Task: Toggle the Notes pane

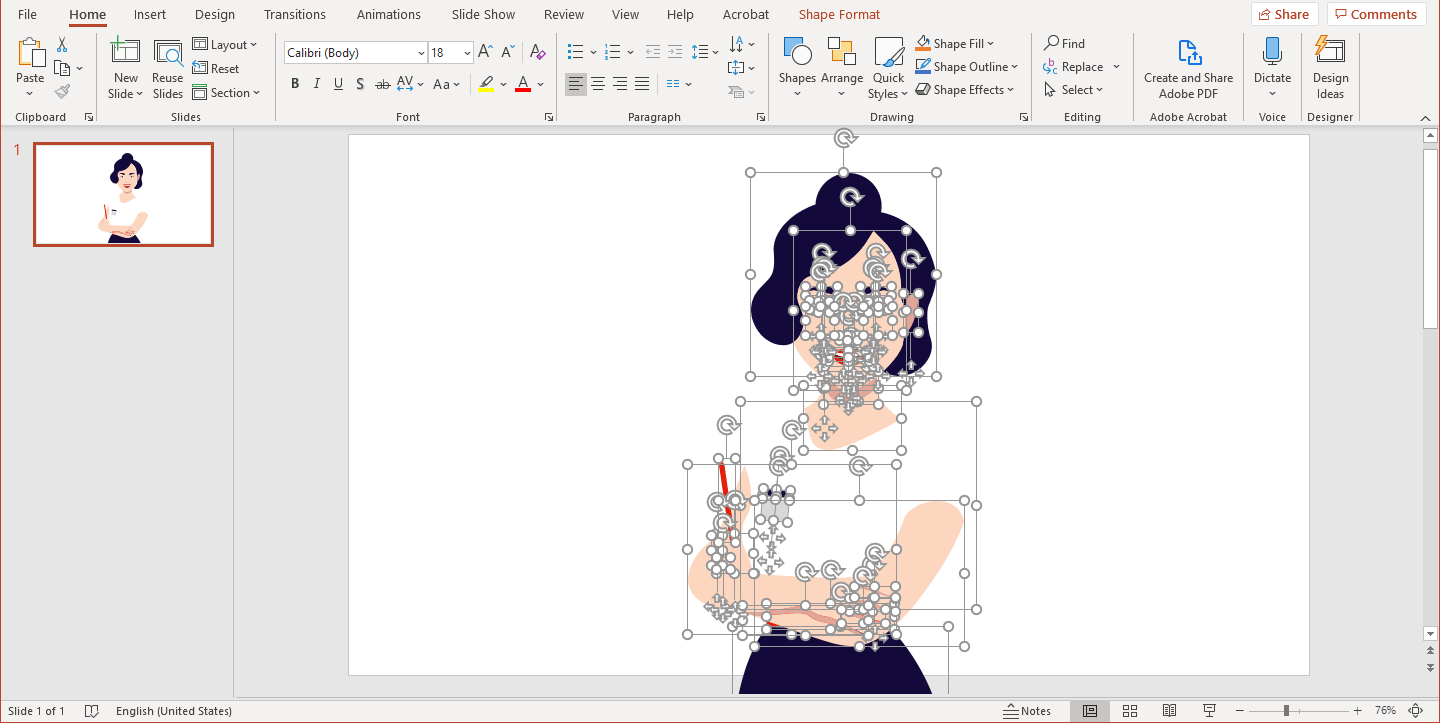Action: 1028,710
